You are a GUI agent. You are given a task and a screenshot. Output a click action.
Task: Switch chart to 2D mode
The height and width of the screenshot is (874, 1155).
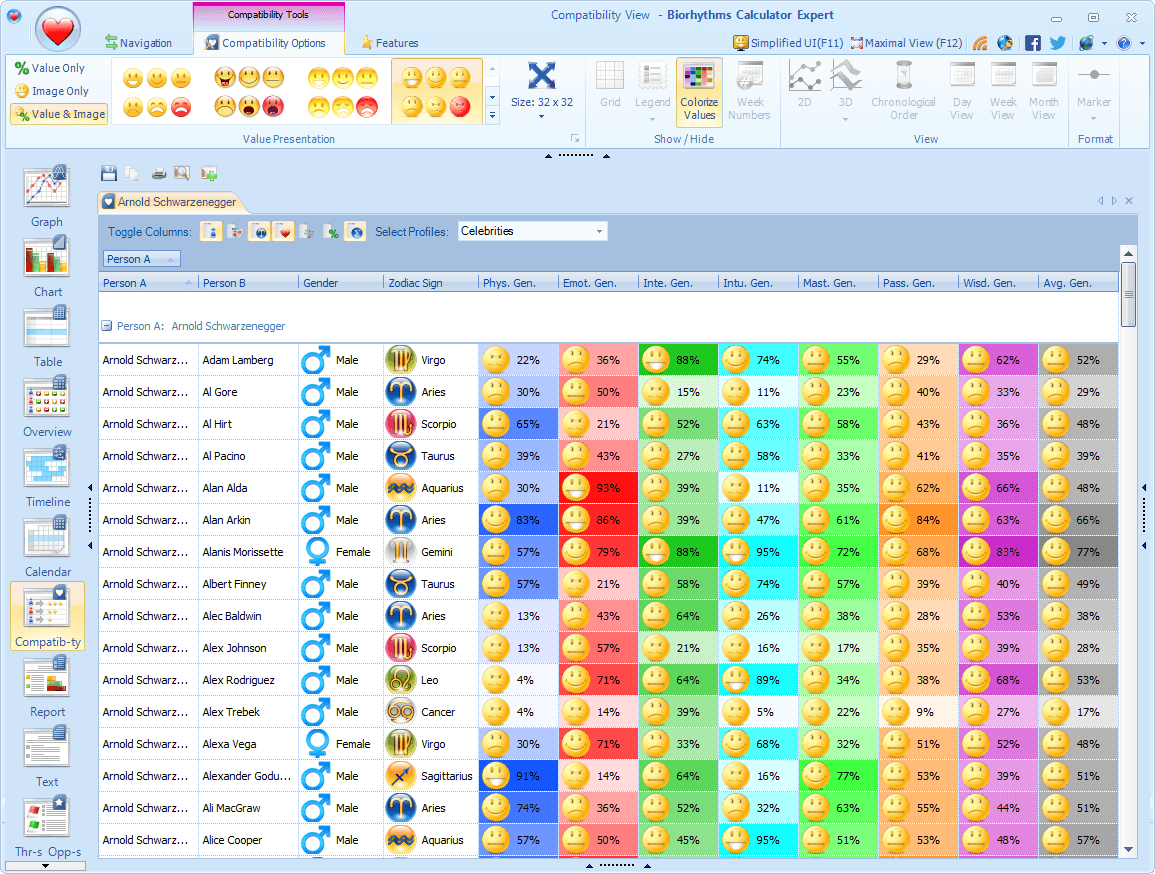tap(804, 85)
